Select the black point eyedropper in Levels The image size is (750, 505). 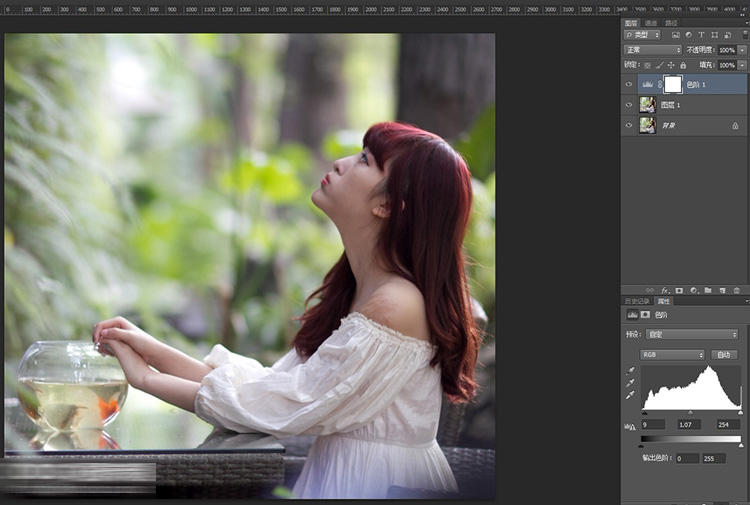(x=630, y=370)
